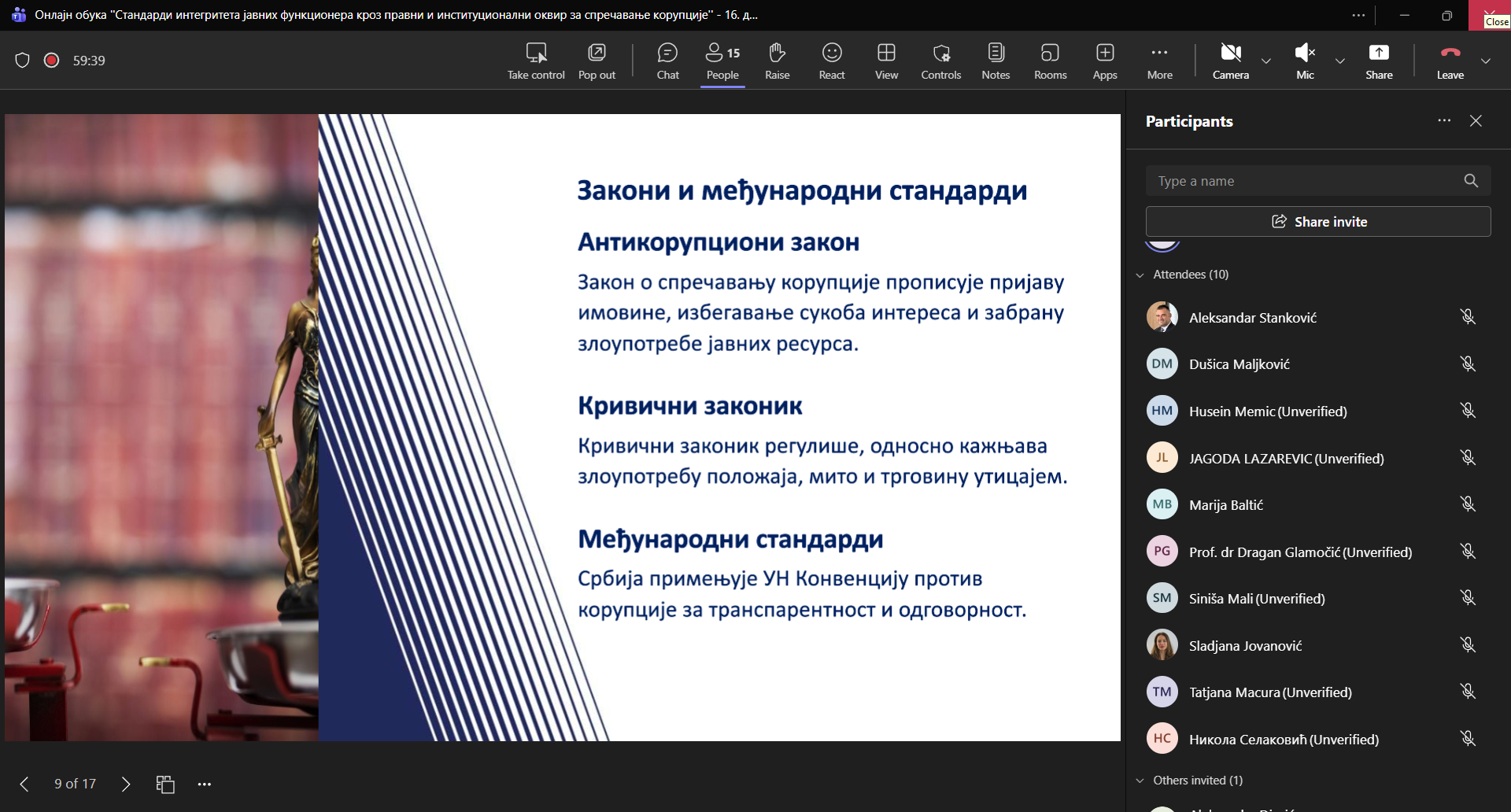Click Take control of presentation
This screenshot has height=812, width=1511.
coord(536,61)
